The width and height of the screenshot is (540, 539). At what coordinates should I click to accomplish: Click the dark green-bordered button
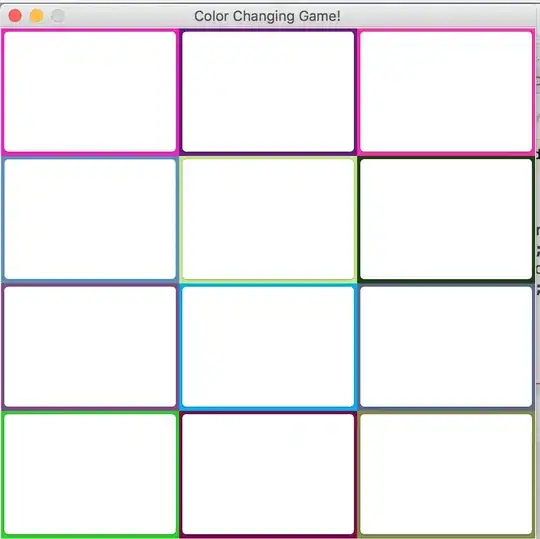click(x=446, y=219)
